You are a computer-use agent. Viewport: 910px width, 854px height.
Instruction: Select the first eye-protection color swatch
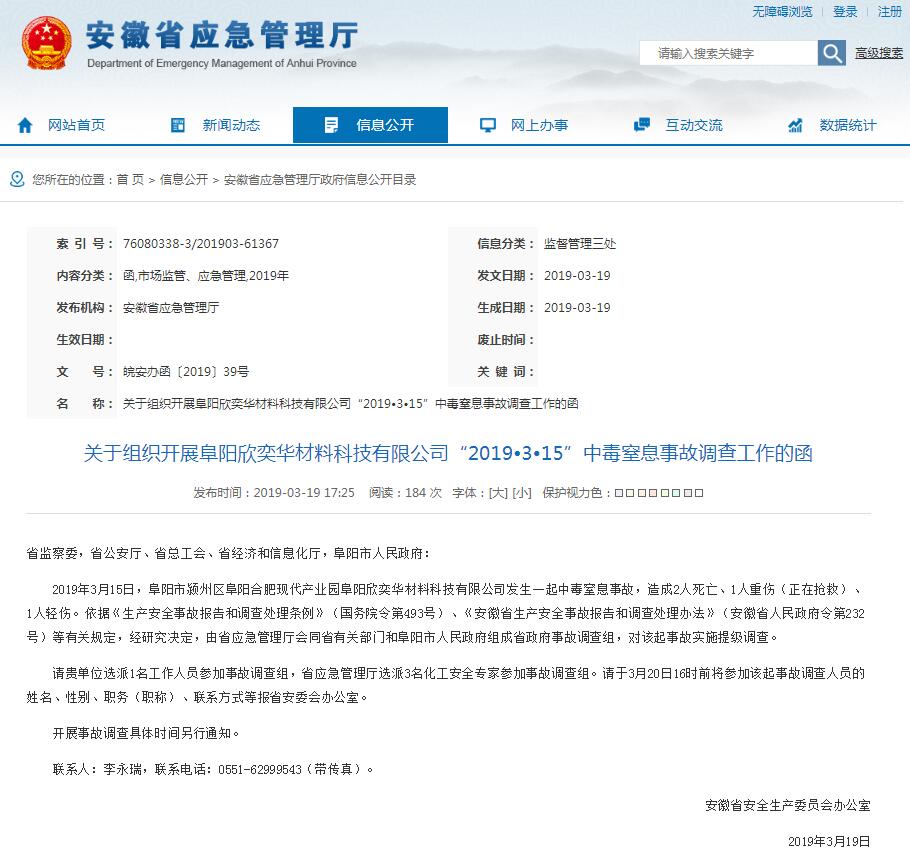coord(619,493)
